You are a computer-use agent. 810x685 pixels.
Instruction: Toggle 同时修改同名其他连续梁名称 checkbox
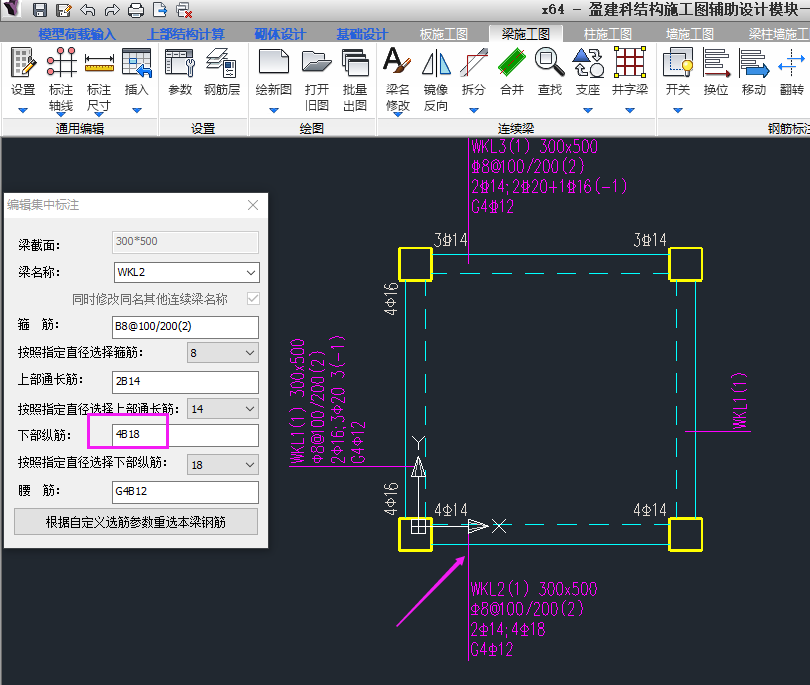pos(253,299)
